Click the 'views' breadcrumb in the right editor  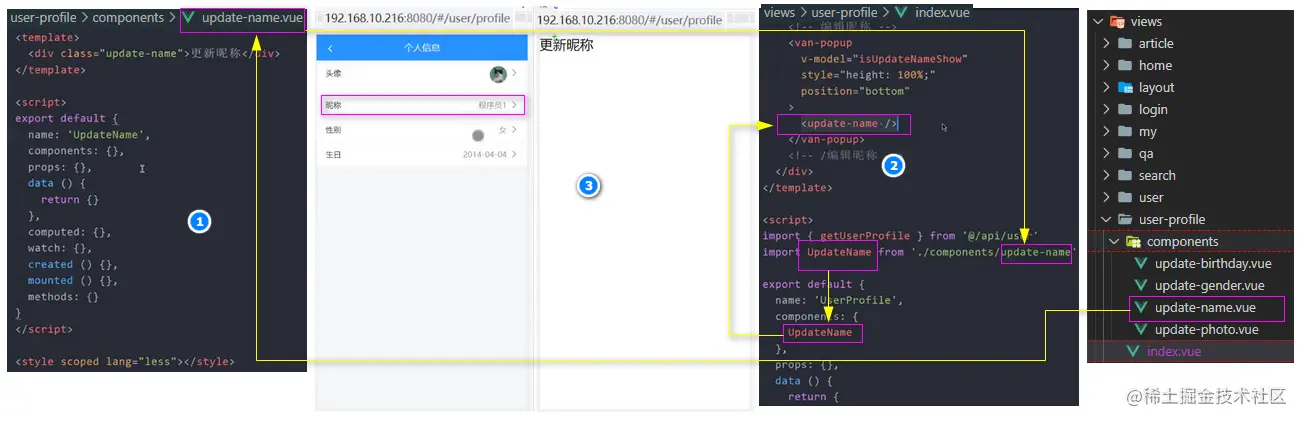(x=779, y=12)
